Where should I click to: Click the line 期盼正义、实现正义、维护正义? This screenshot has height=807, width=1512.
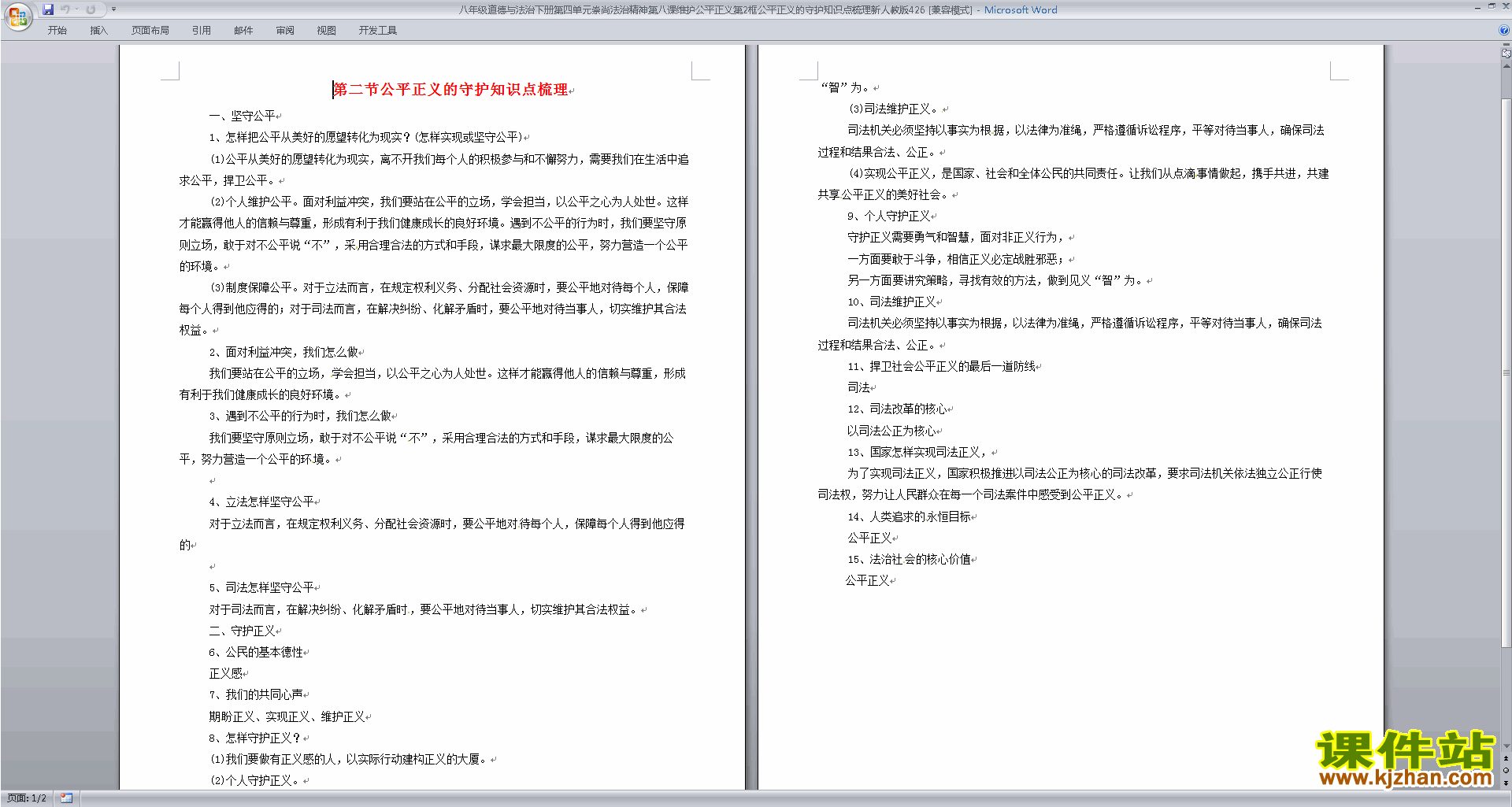tap(287, 716)
